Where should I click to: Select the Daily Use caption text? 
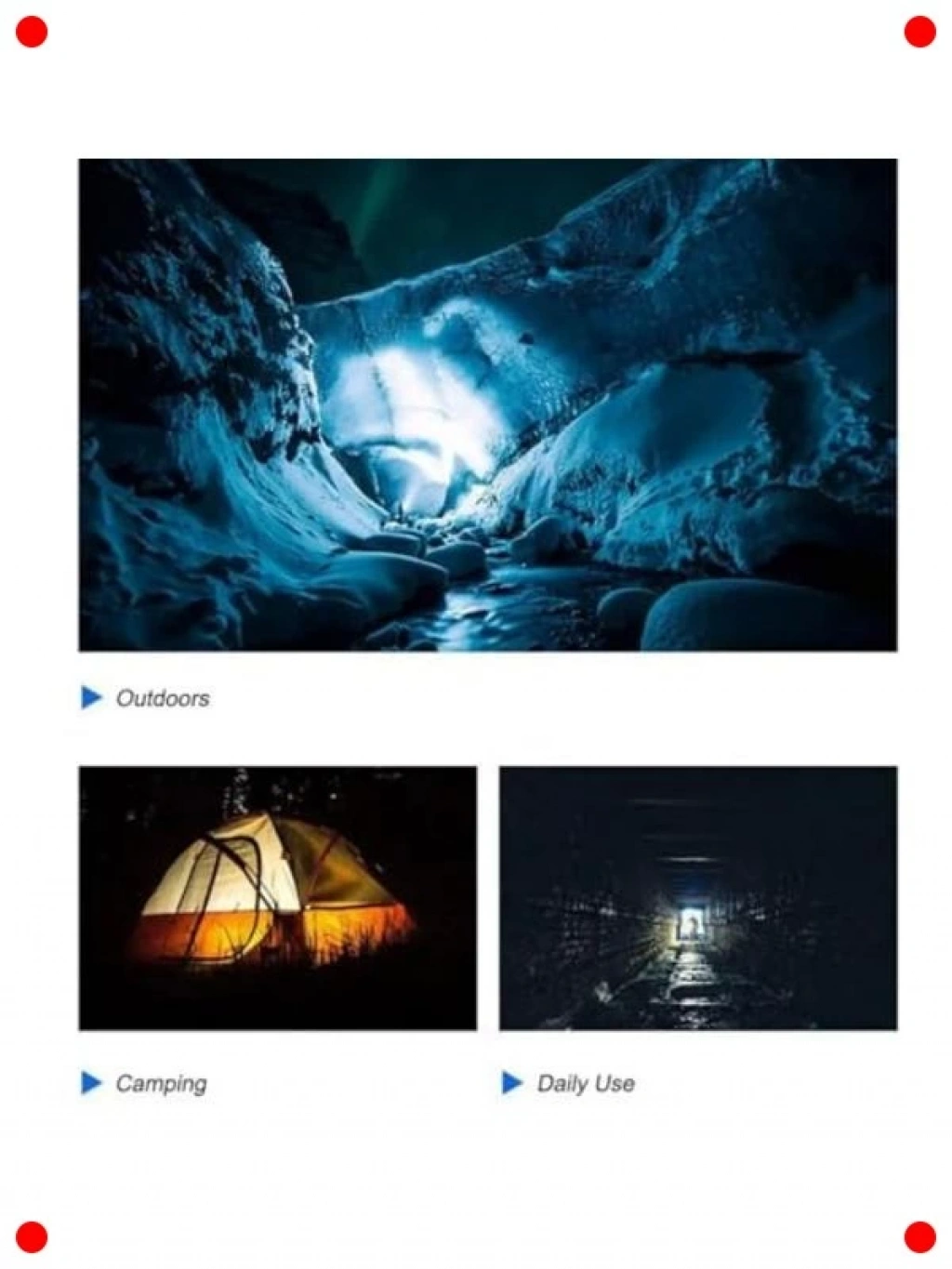(586, 1084)
